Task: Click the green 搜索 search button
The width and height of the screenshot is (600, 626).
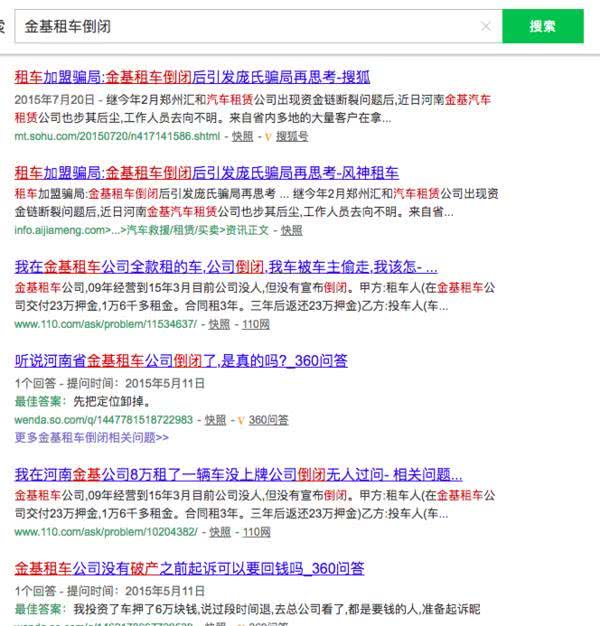Action: coord(543,26)
